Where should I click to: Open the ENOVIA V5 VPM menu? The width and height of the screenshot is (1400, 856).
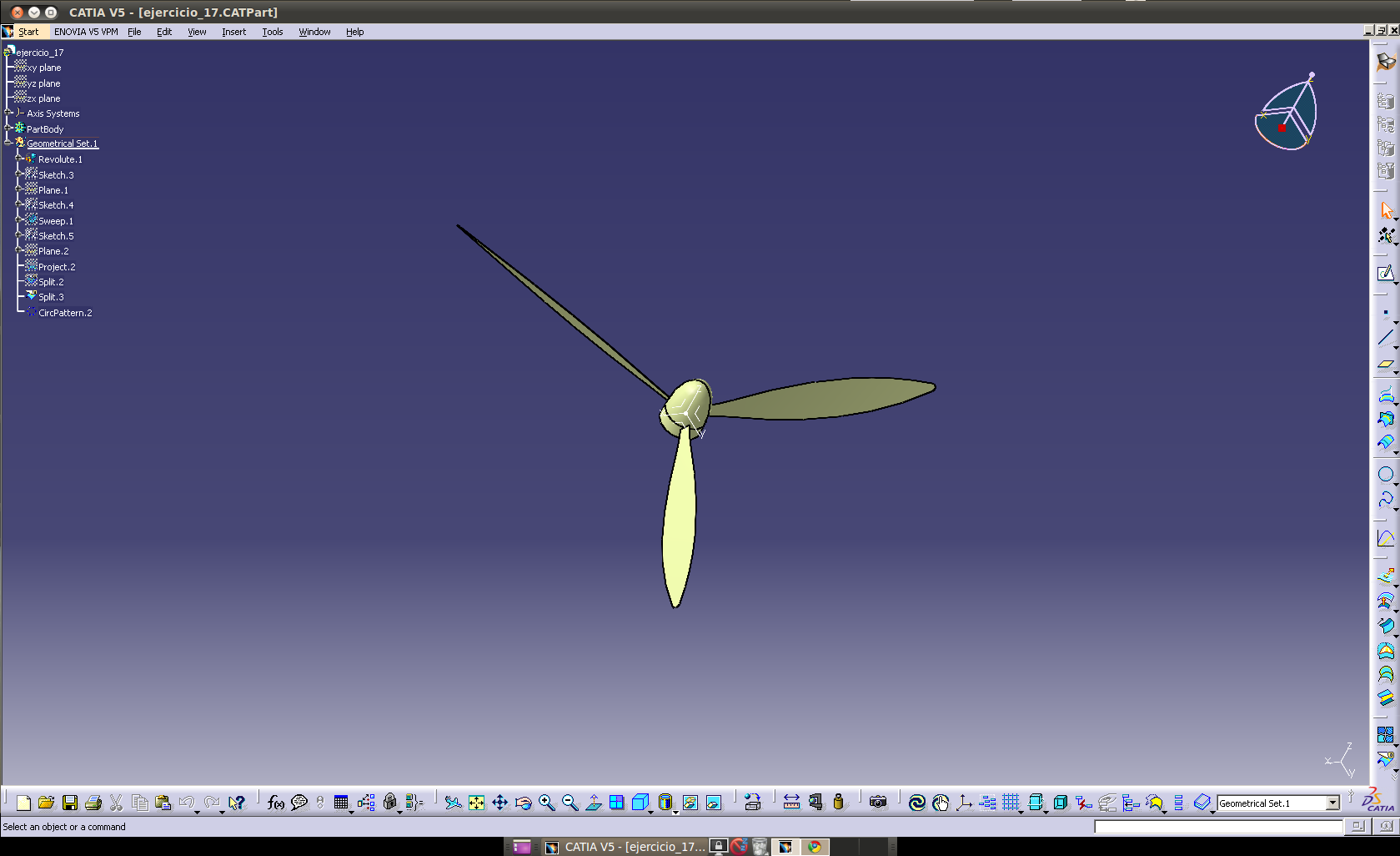86,32
